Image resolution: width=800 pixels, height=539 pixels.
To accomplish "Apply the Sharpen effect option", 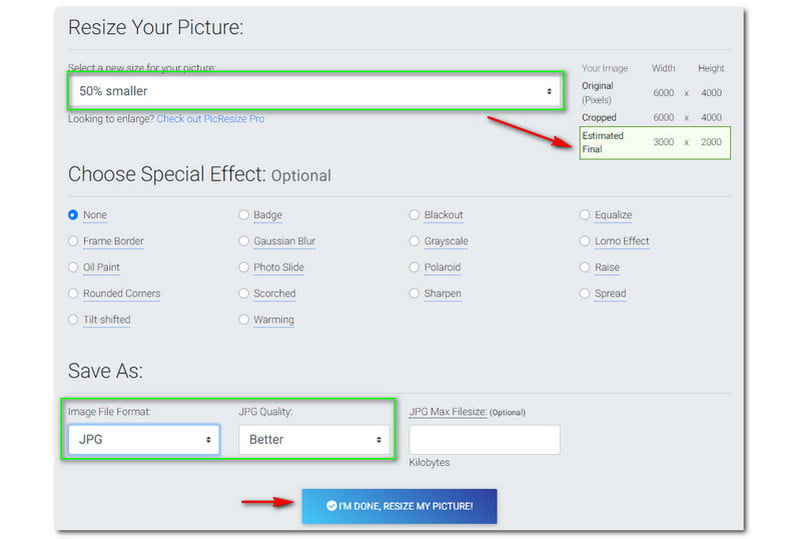I will tap(415, 293).
